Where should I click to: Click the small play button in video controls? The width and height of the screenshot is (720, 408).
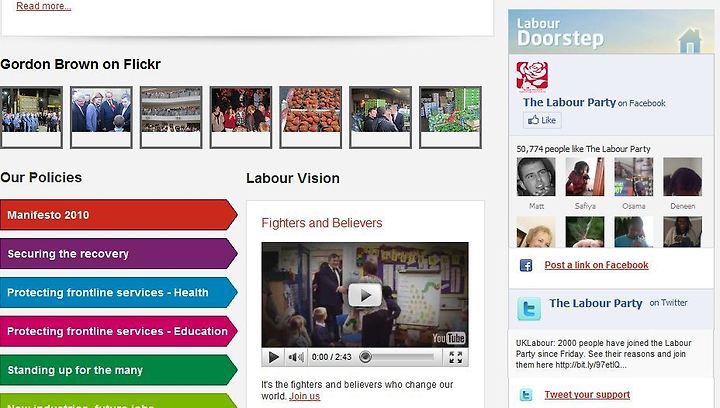click(x=274, y=357)
